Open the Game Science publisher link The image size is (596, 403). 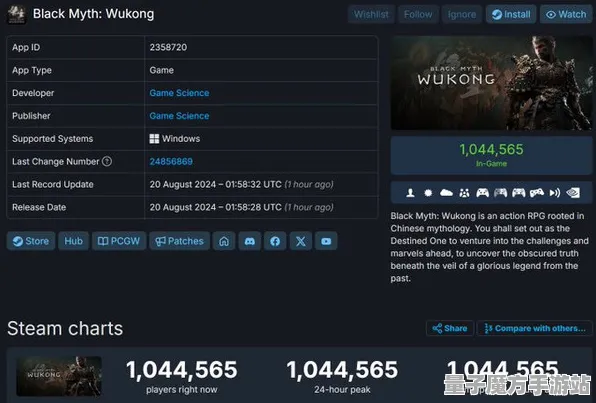(179, 116)
